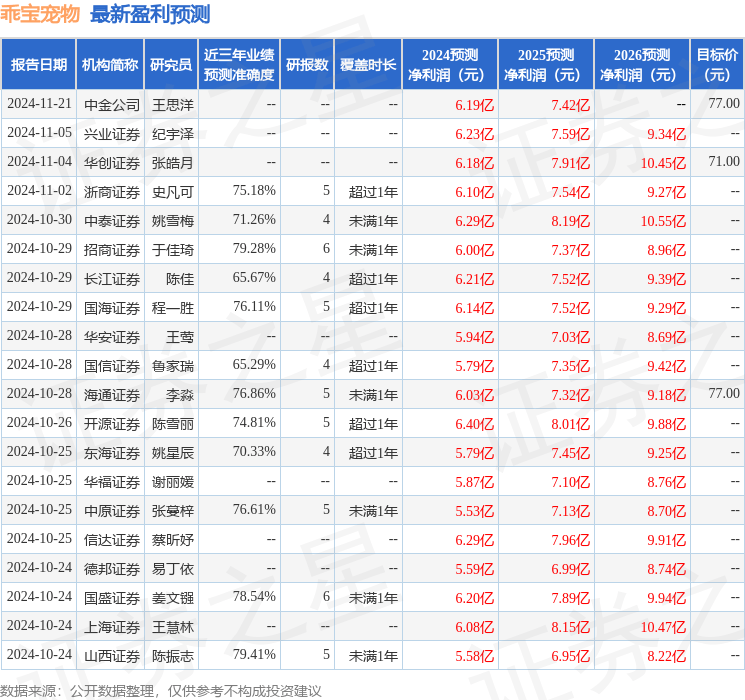
Task: Click the 71.00 target price
Action: tap(724, 161)
